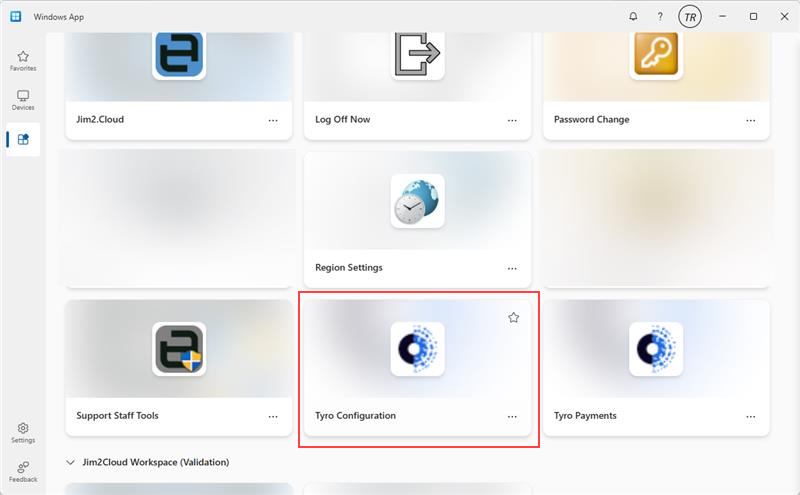Maximize the Windows App window
The image size is (800, 495).
pos(753,16)
